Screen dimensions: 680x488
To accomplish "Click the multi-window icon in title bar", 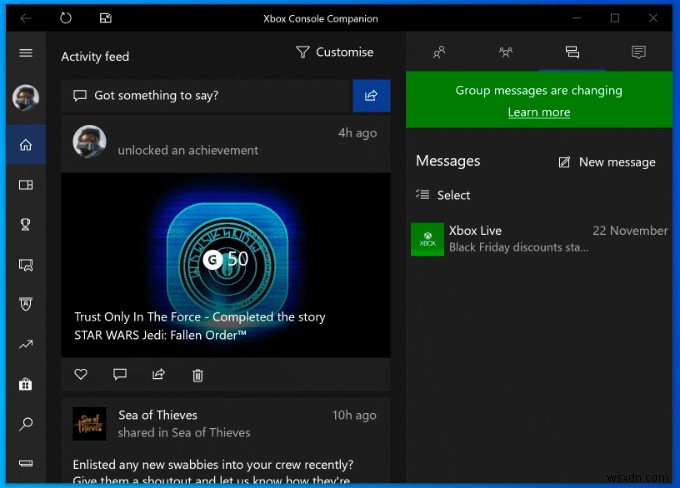I will point(105,18).
